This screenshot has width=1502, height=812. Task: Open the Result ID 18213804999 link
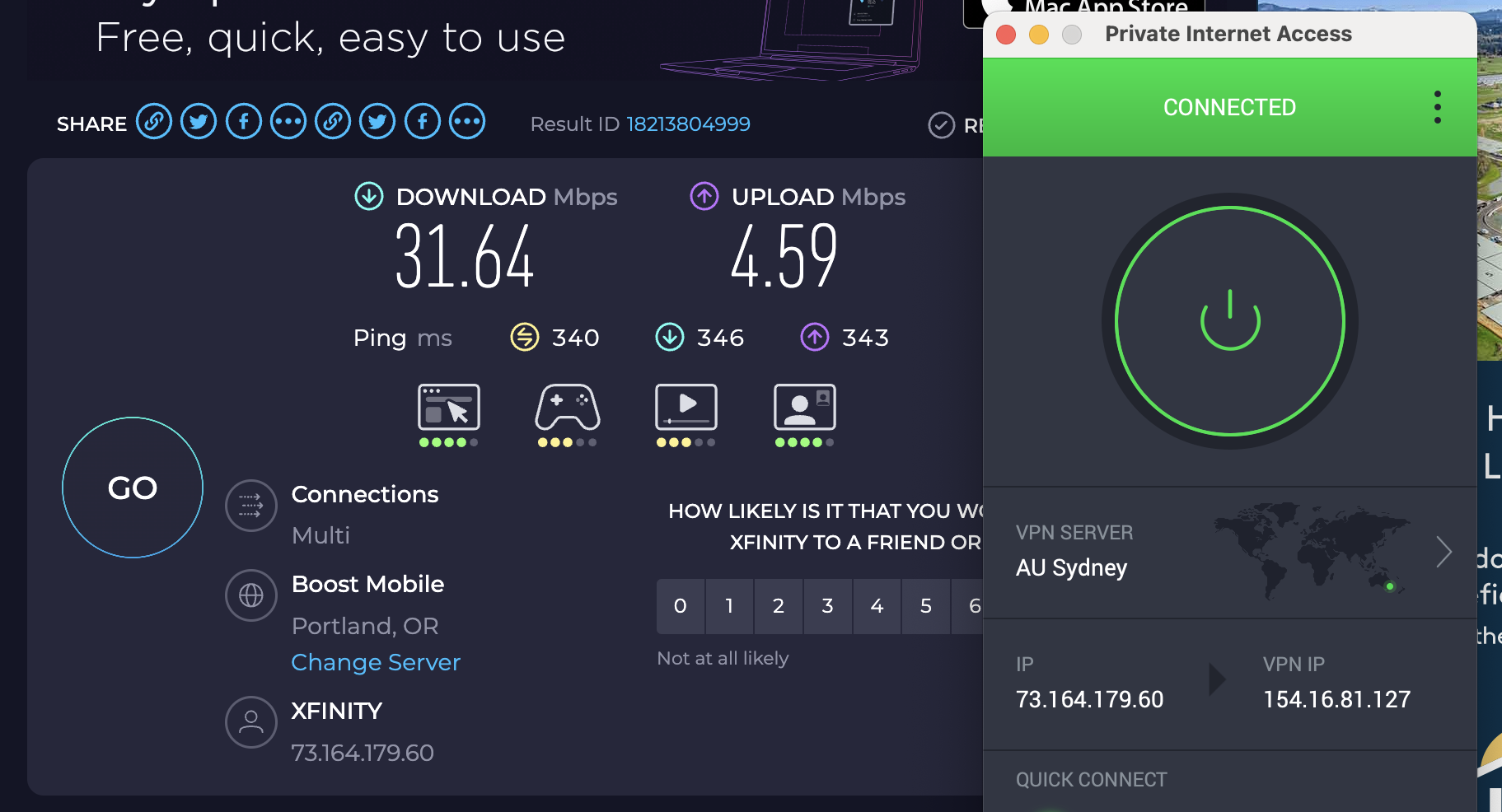click(x=688, y=124)
